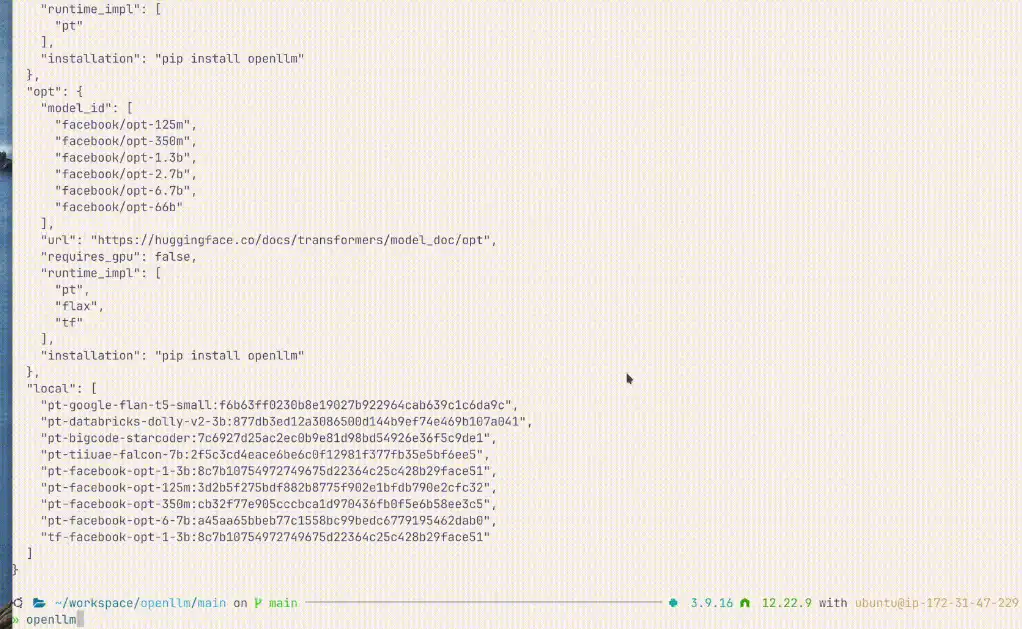1022x629 pixels.
Task: Select the "facebook/opt-6.7b" entry
Action: tap(125, 190)
